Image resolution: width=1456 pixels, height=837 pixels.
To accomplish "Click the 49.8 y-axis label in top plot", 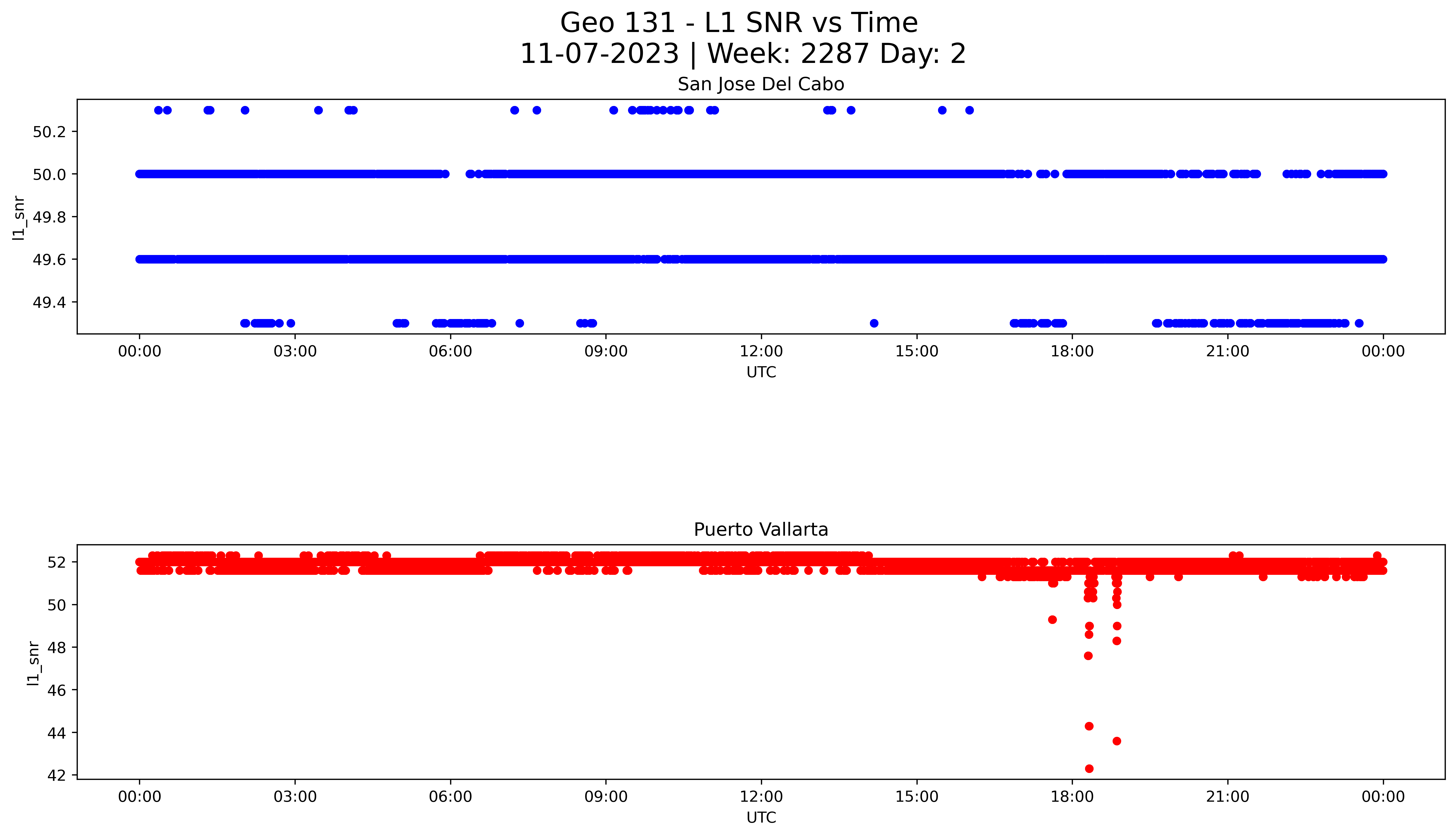I will (49, 217).
